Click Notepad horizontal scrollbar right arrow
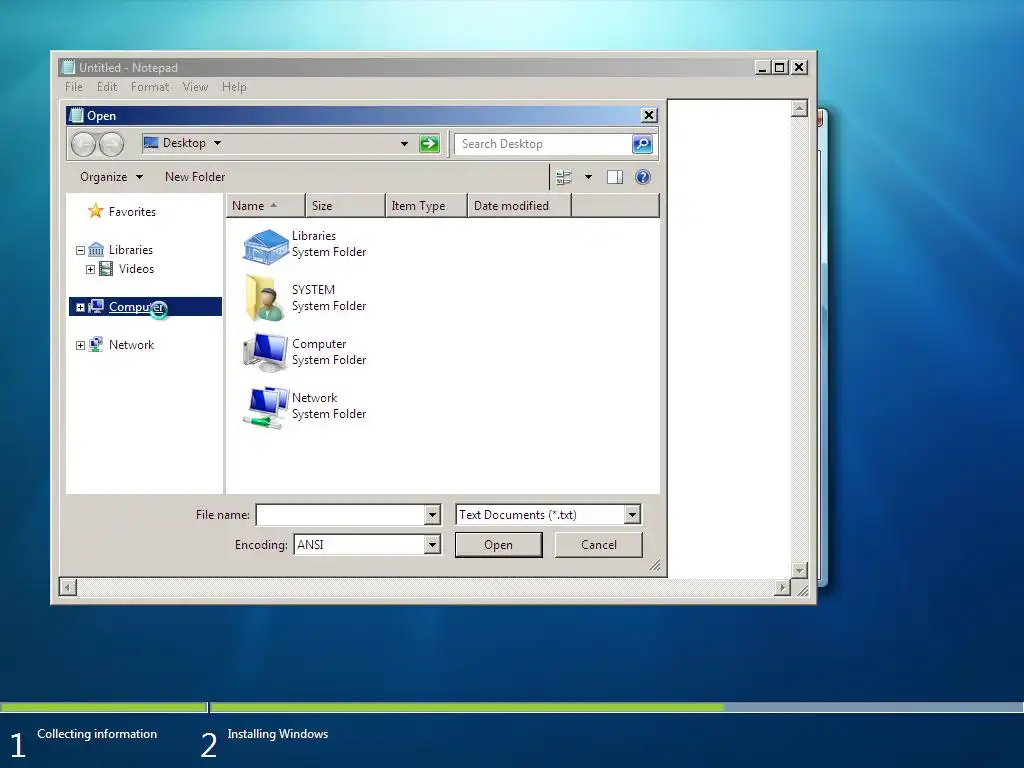1024x768 pixels. pyautogui.click(x=782, y=587)
